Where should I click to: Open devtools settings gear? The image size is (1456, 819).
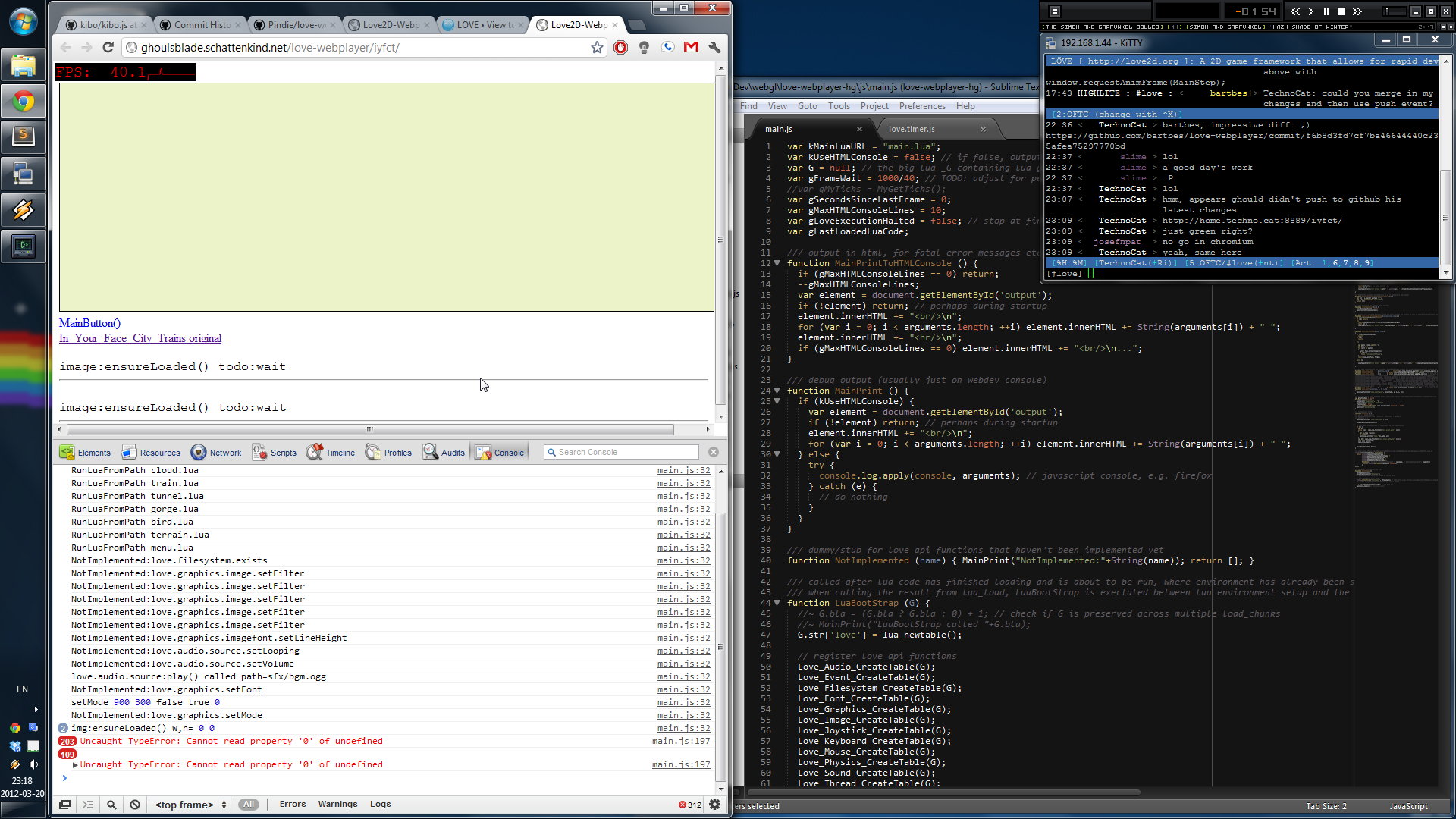pos(714,804)
